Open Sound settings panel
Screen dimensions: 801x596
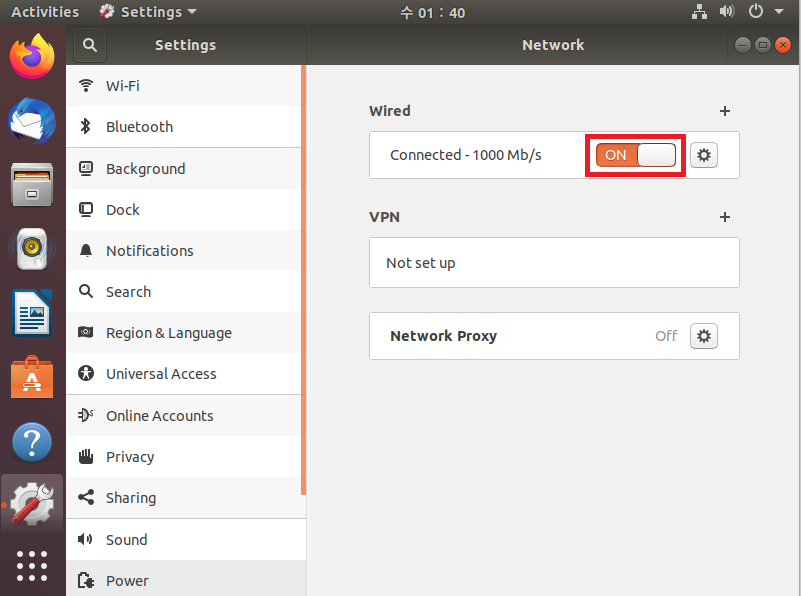click(x=184, y=540)
